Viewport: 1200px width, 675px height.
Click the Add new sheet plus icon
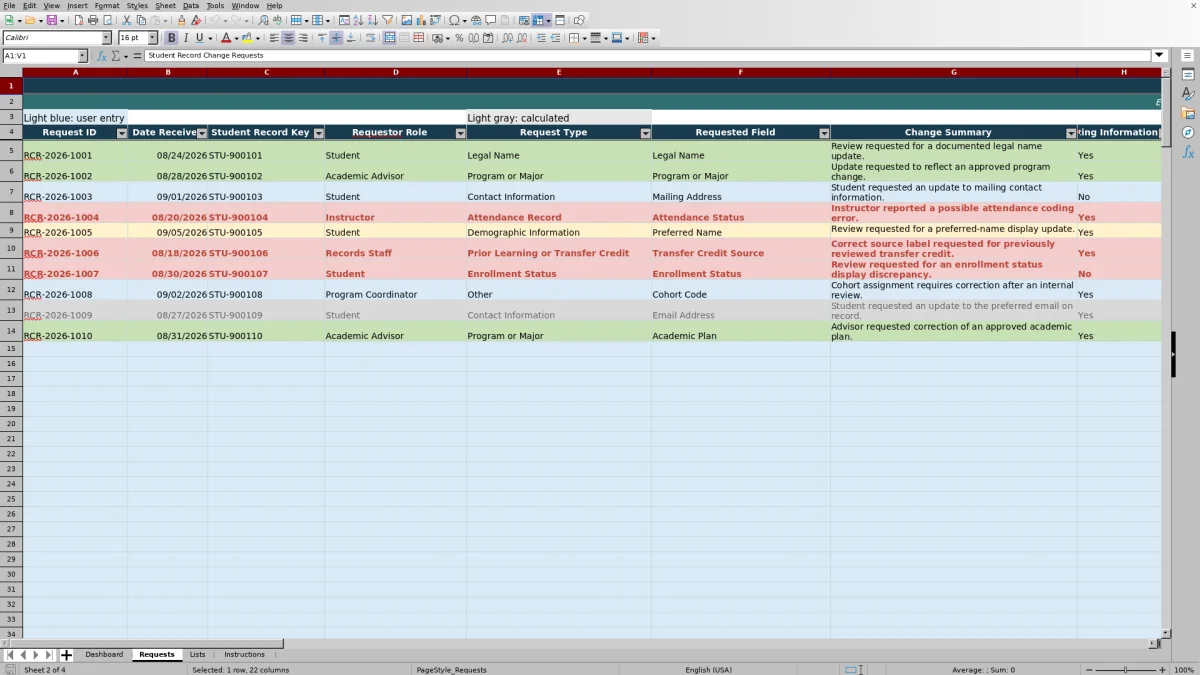click(x=66, y=655)
